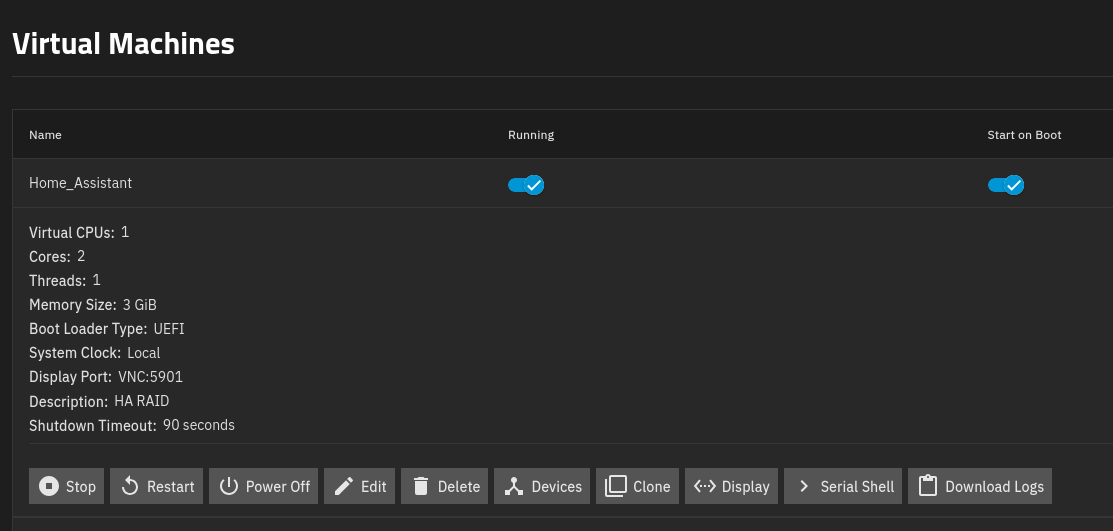Power Off the virtual machine
The image size is (1113, 531).
point(263,486)
